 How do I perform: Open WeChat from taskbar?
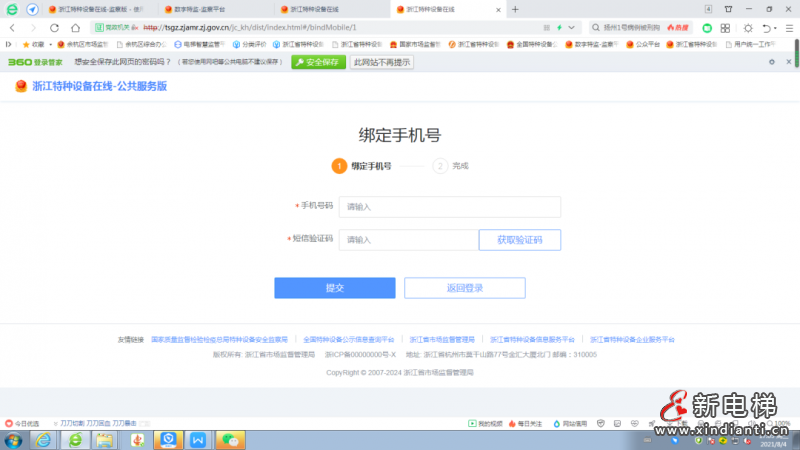[230, 440]
